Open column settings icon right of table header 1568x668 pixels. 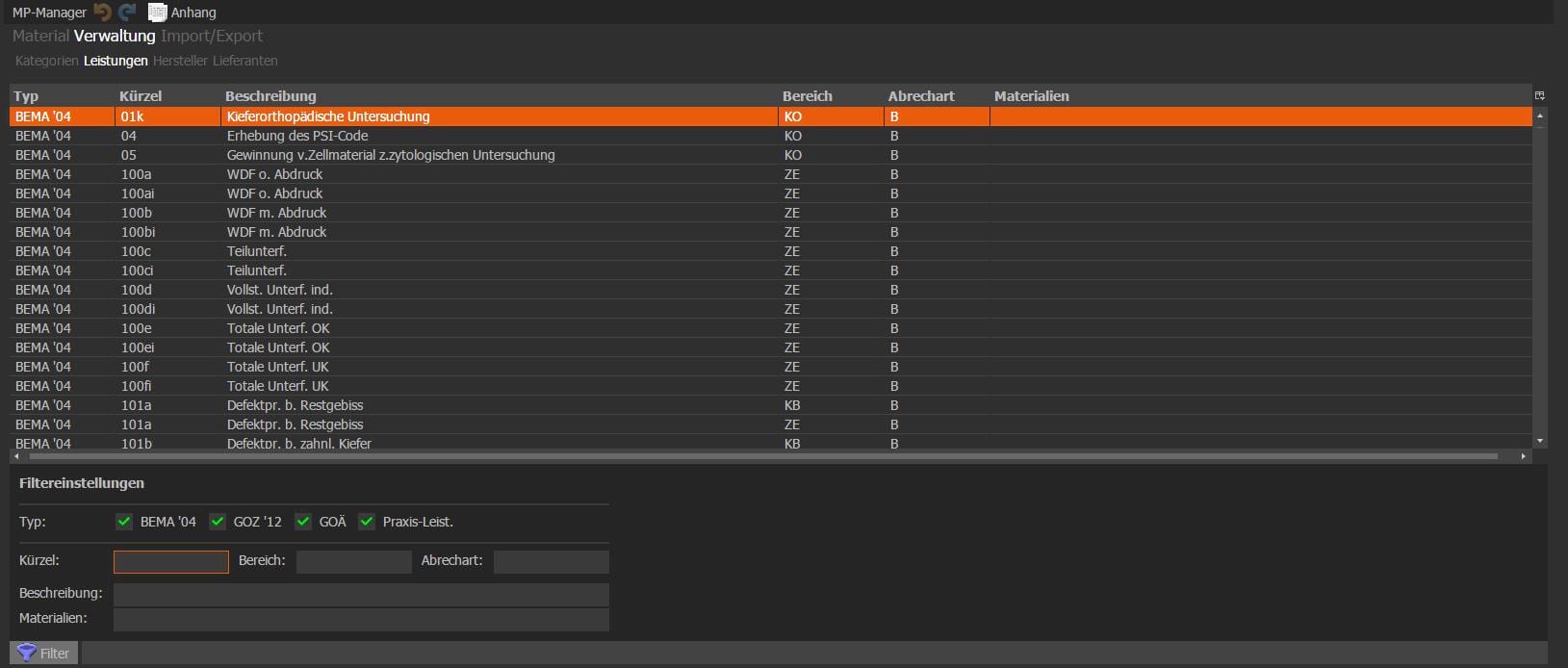[x=1539, y=96]
